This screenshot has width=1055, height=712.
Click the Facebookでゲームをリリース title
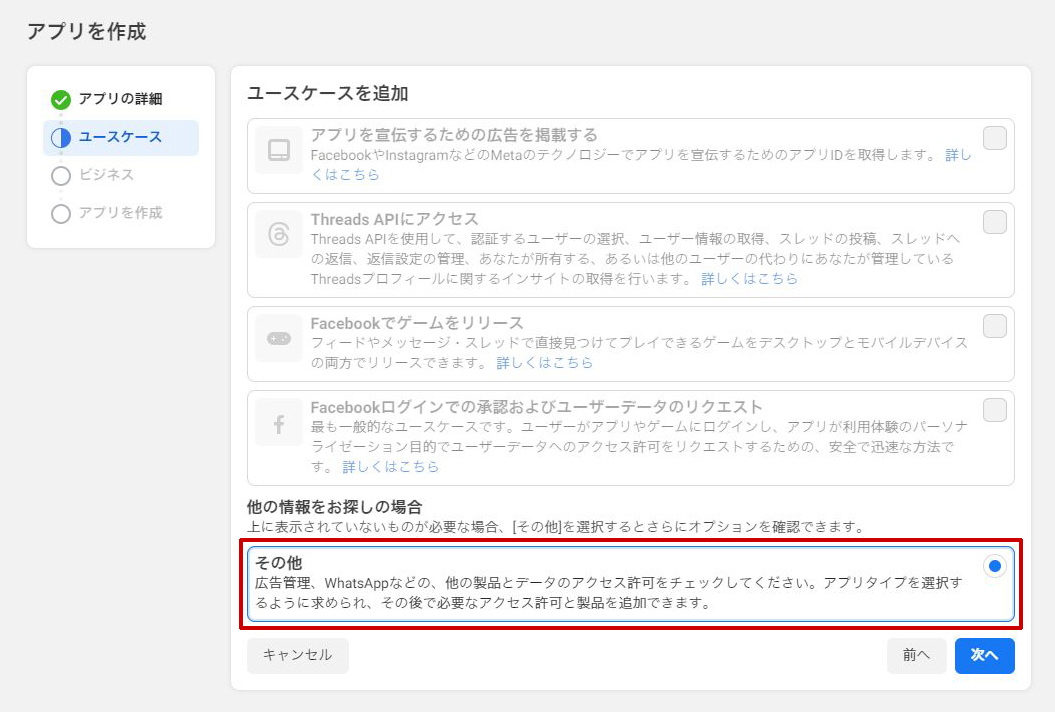416,324
